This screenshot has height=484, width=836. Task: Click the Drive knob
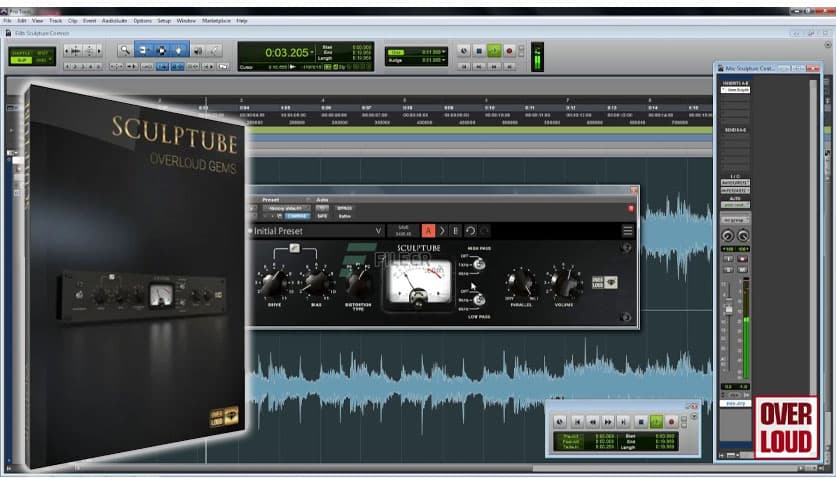[x=274, y=282]
